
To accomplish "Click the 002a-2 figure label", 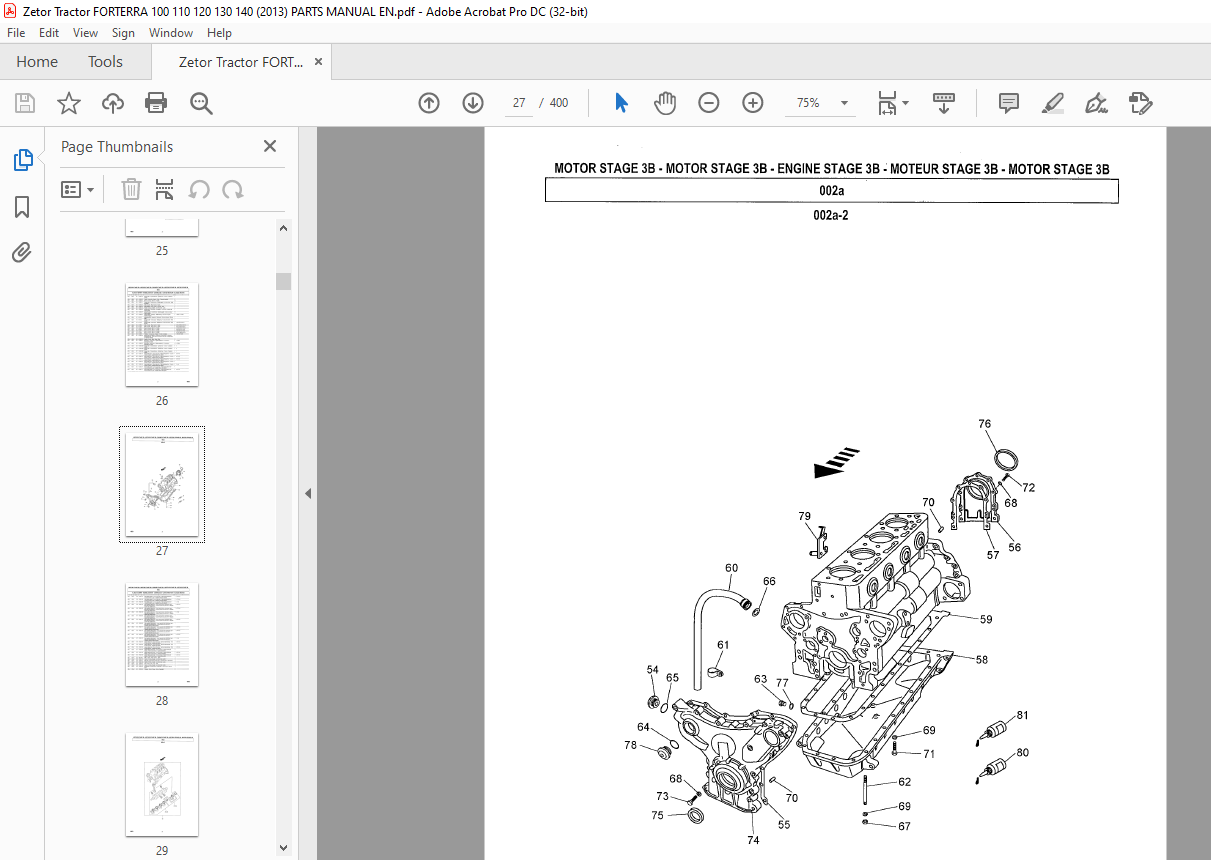I will coord(832,215).
